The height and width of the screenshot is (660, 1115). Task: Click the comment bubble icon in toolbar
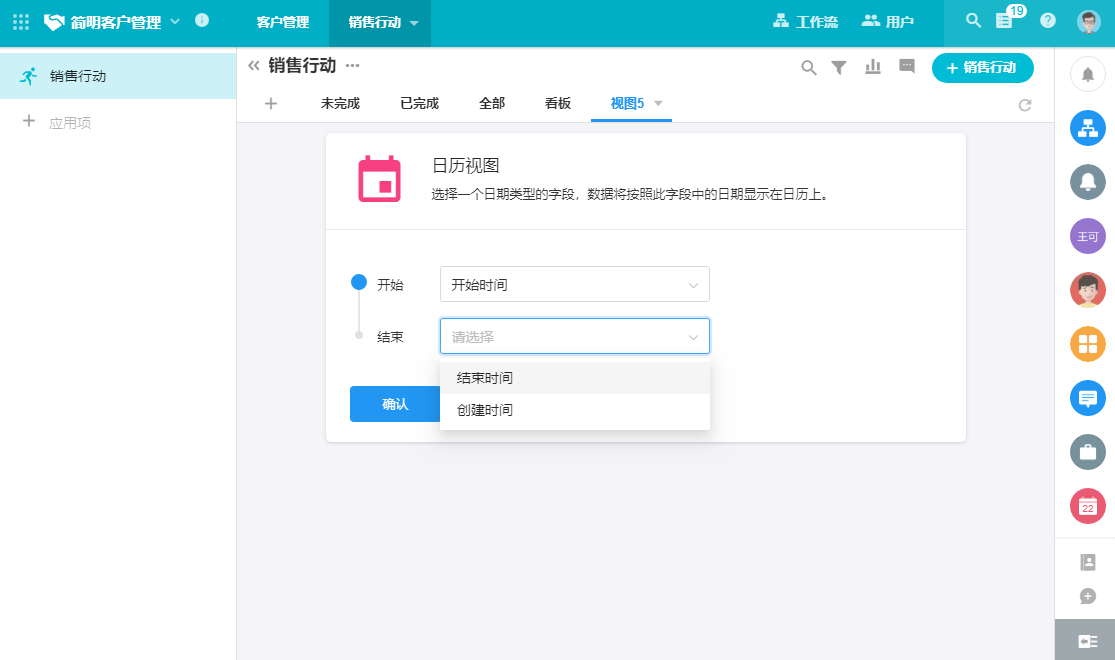pyautogui.click(x=907, y=67)
